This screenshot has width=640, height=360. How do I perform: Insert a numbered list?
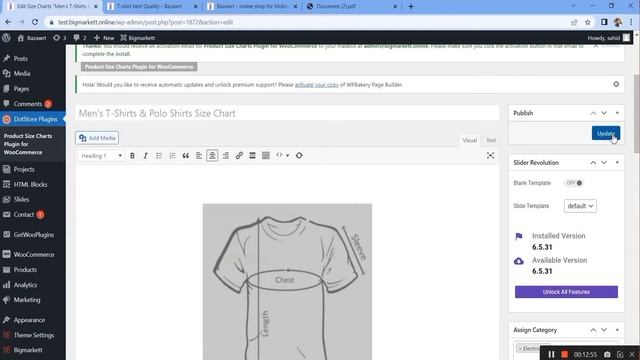172,156
